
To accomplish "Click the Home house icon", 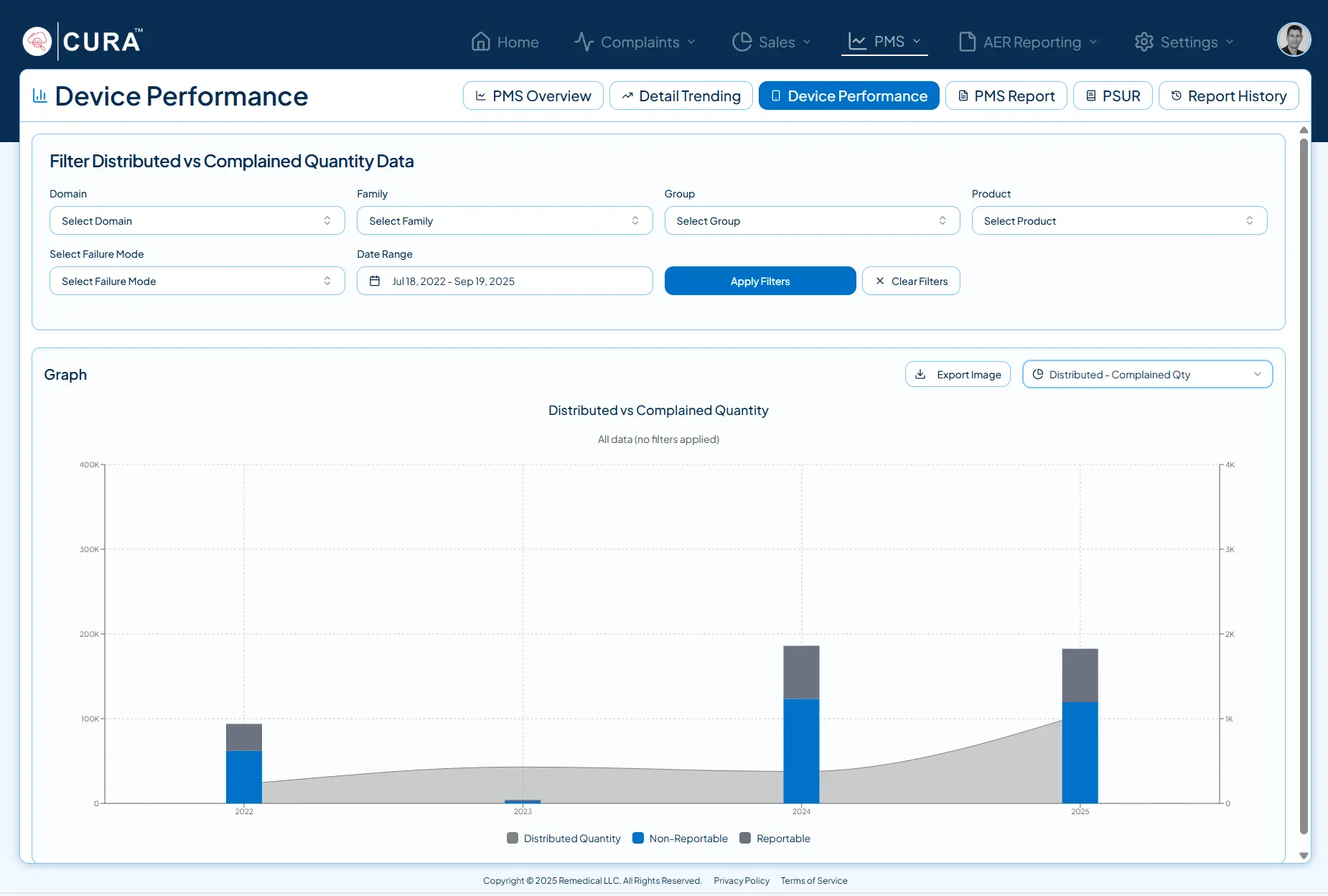I will point(480,42).
